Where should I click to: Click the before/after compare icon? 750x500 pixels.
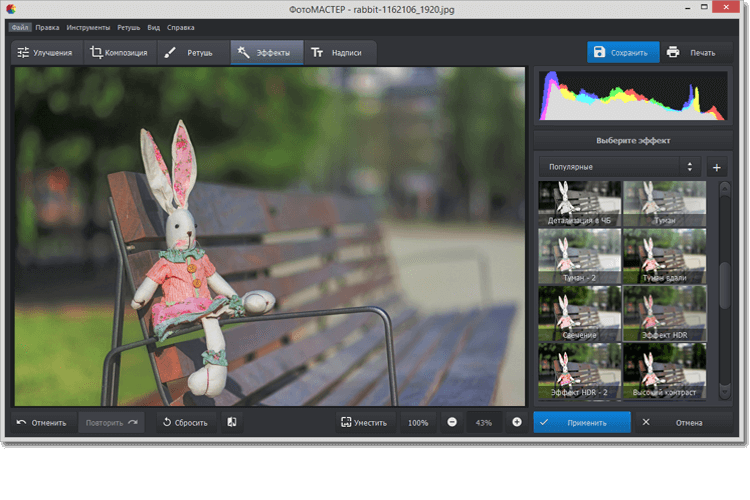coord(232,422)
